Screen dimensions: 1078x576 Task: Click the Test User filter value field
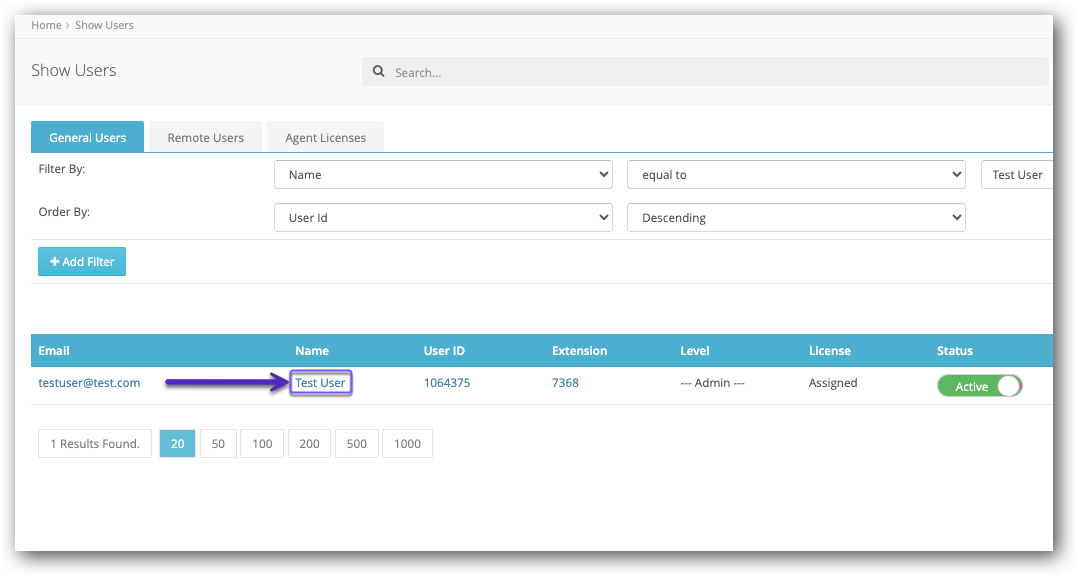(x=1017, y=175)
